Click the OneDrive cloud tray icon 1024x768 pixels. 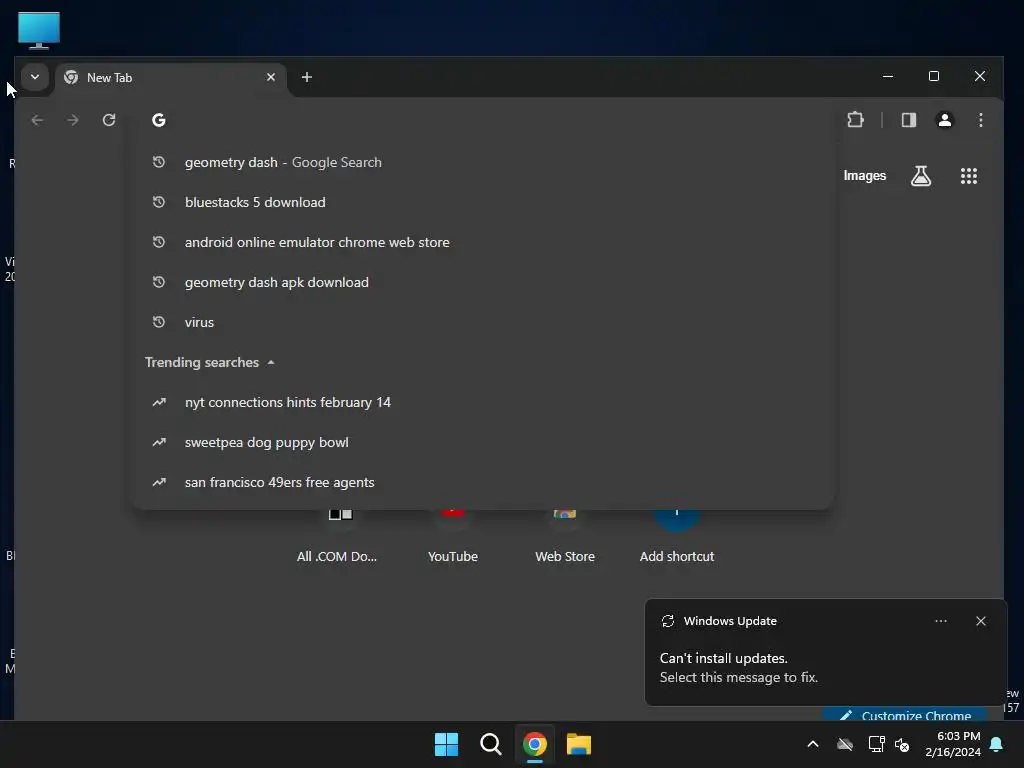click(x=845, y=744)
